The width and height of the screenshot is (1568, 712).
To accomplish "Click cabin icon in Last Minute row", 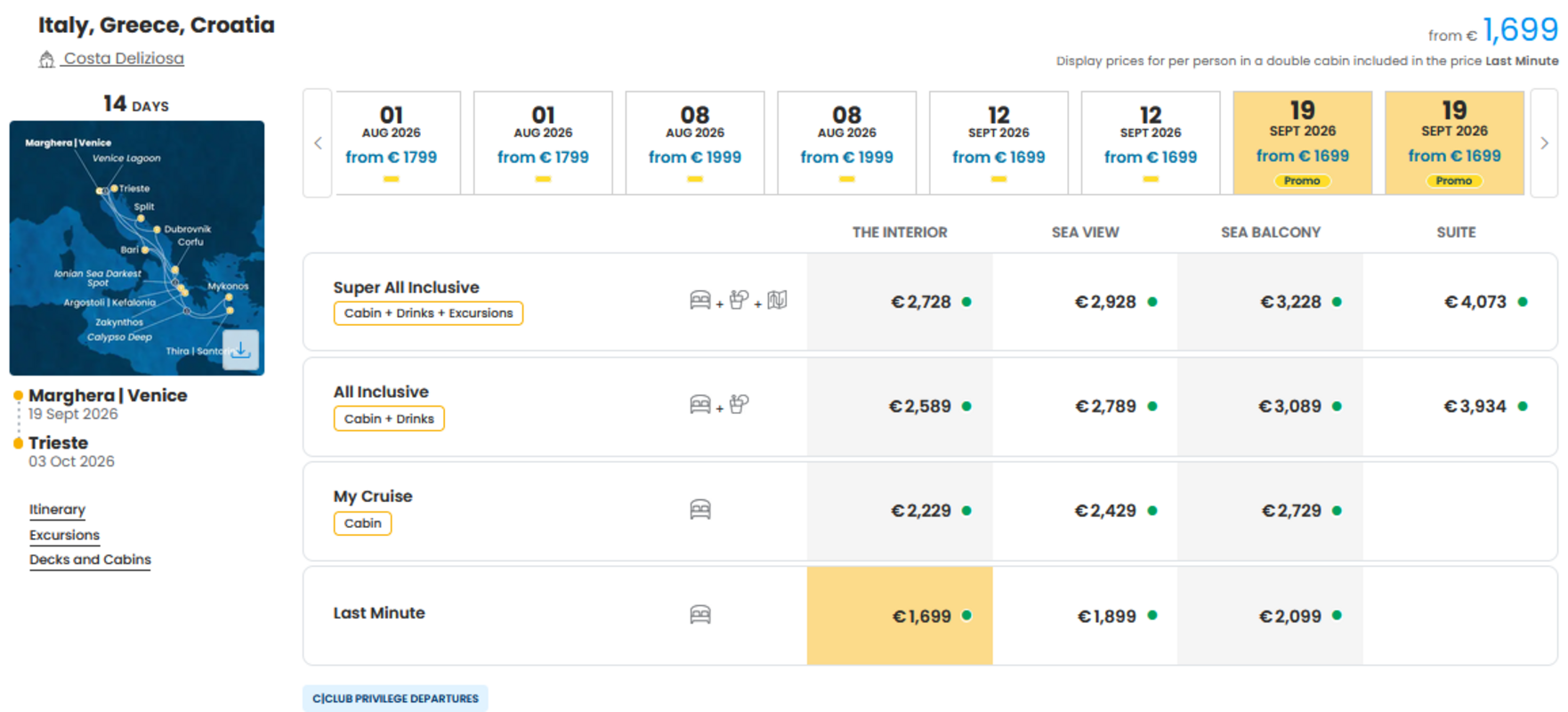I will 700,615.
